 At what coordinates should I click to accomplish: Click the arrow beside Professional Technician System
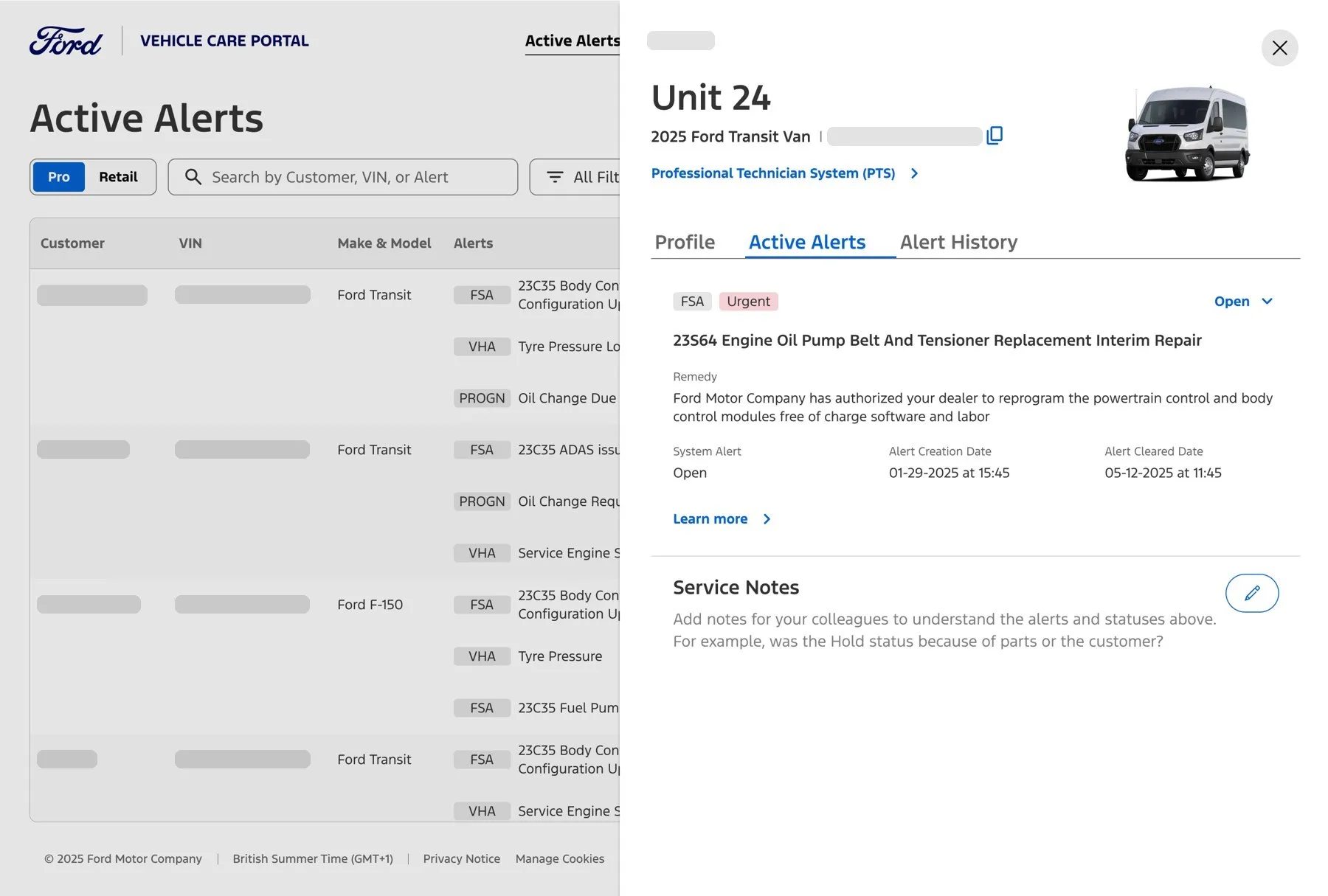[x=914, y=173]
